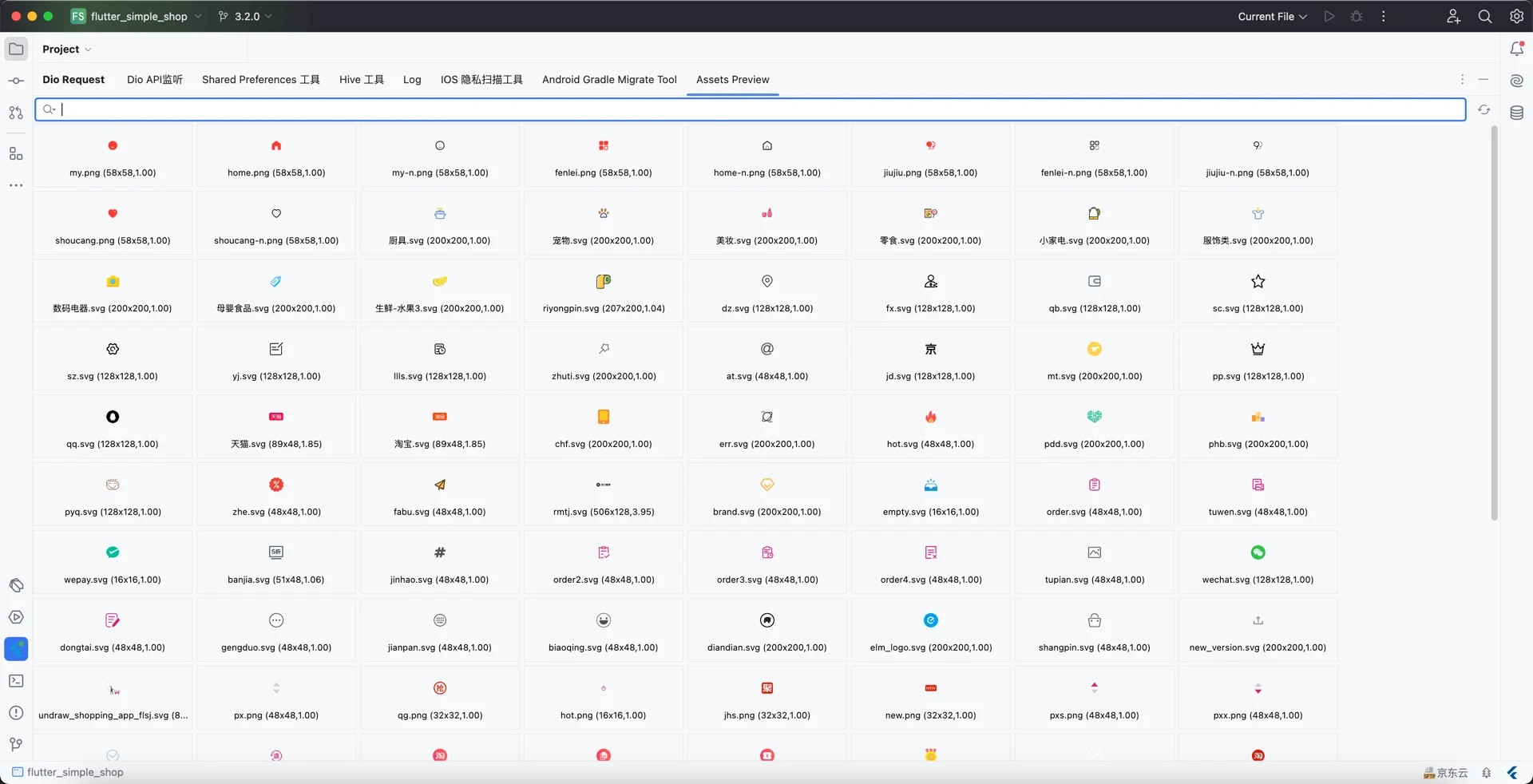Select the wechat.svg asset thumbnail

click(x=1258, y=553)
